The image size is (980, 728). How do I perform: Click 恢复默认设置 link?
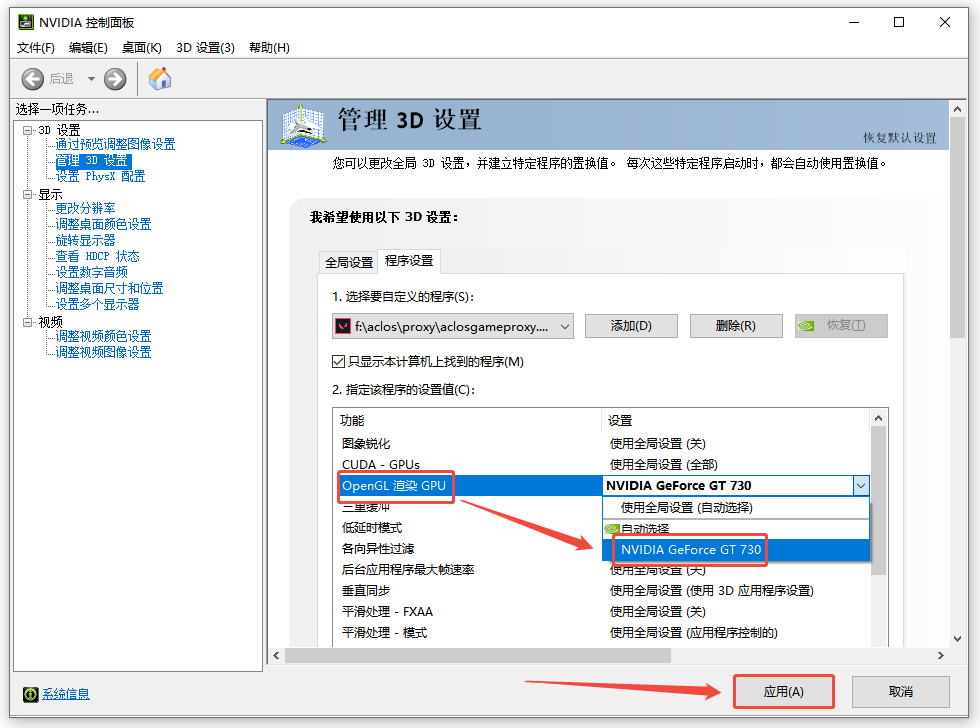[x=900, y=138]
